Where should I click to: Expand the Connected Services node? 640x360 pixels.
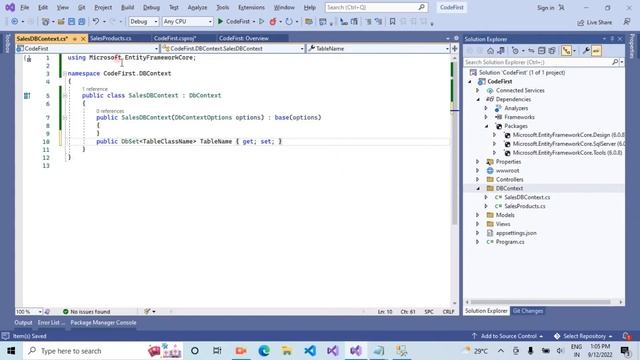coord(478,91)
